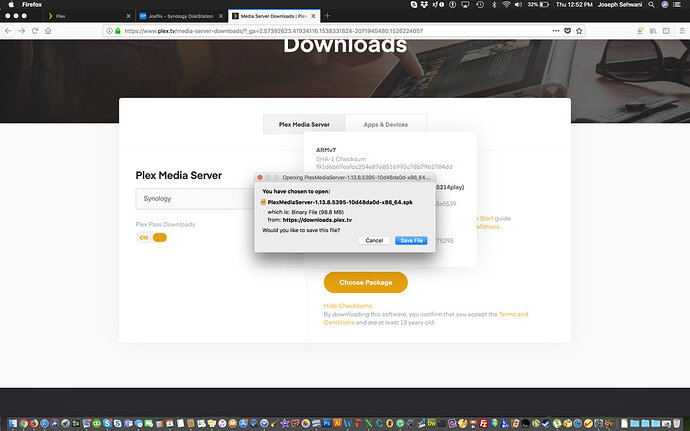This screenshot has width=690, height=431.
Task: Show site security lock information
Action: coord(118,31)
